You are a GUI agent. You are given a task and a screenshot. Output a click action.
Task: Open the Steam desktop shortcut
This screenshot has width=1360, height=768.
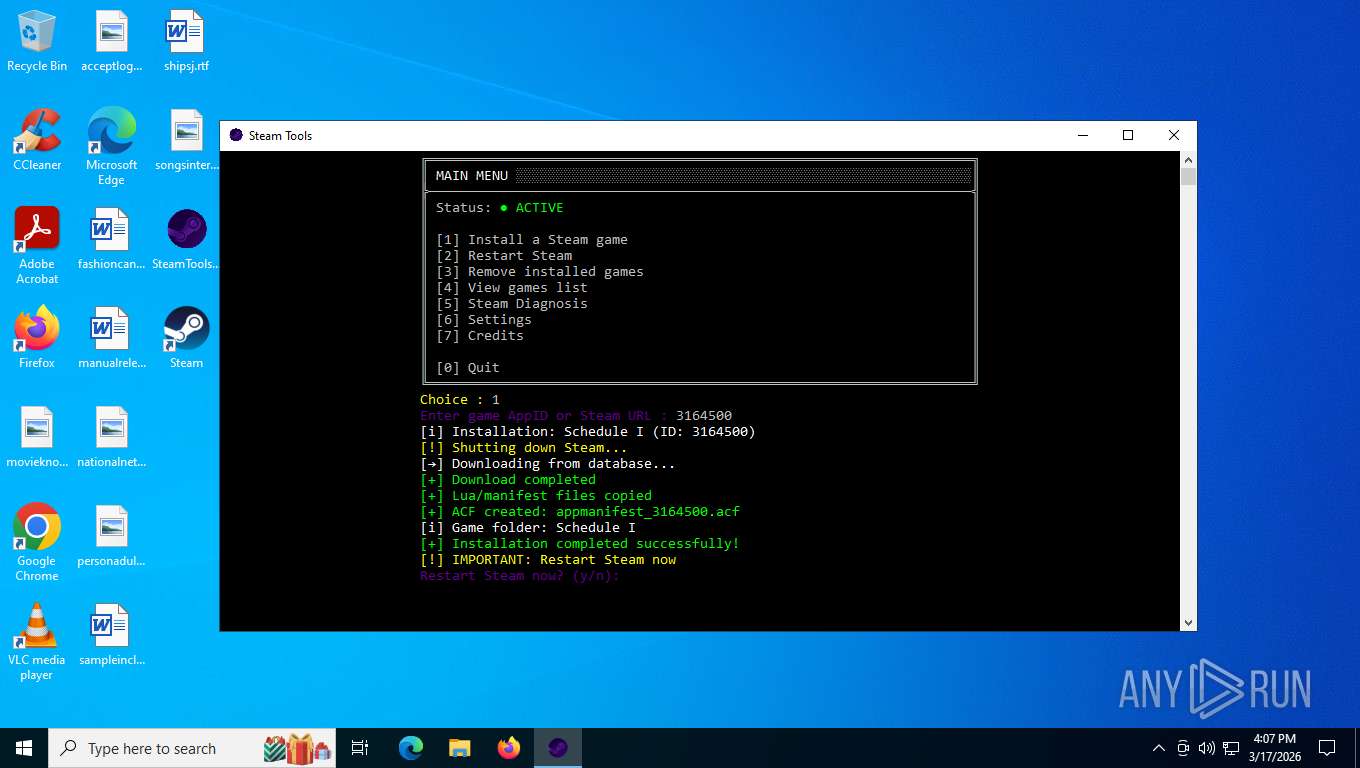186,339
